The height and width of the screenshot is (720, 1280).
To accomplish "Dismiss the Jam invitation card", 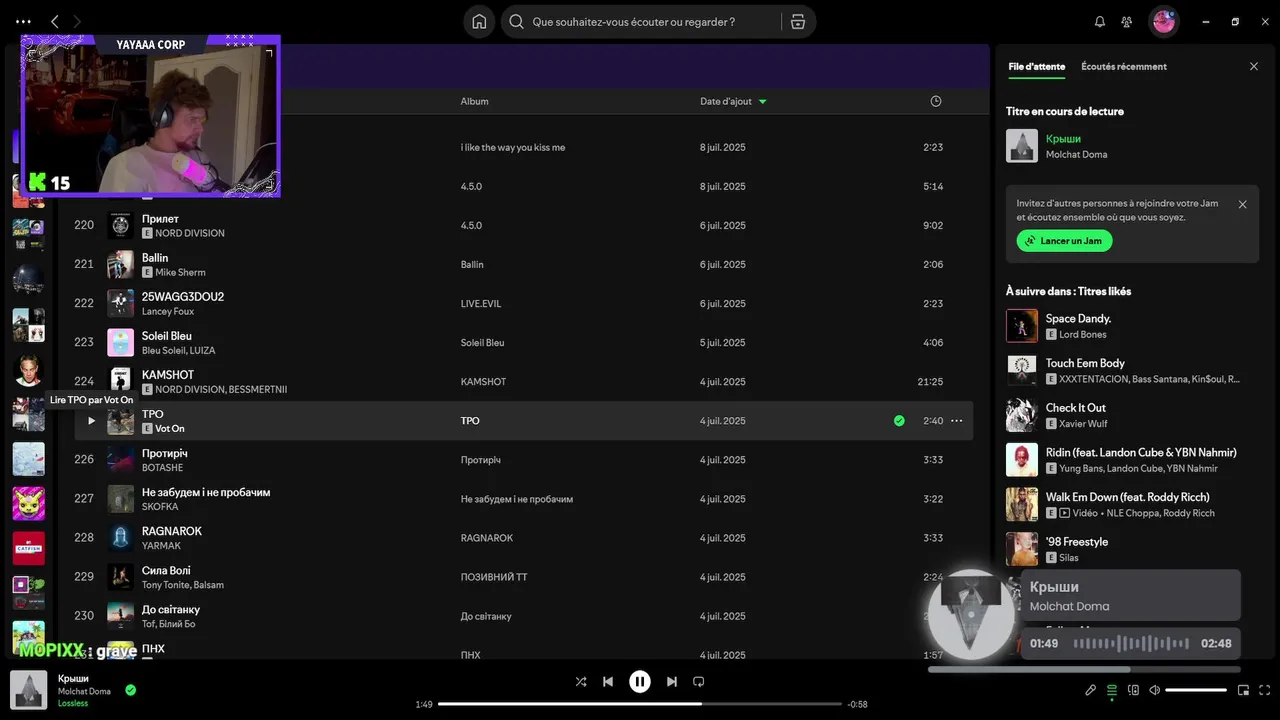I will pos(1242,204).
